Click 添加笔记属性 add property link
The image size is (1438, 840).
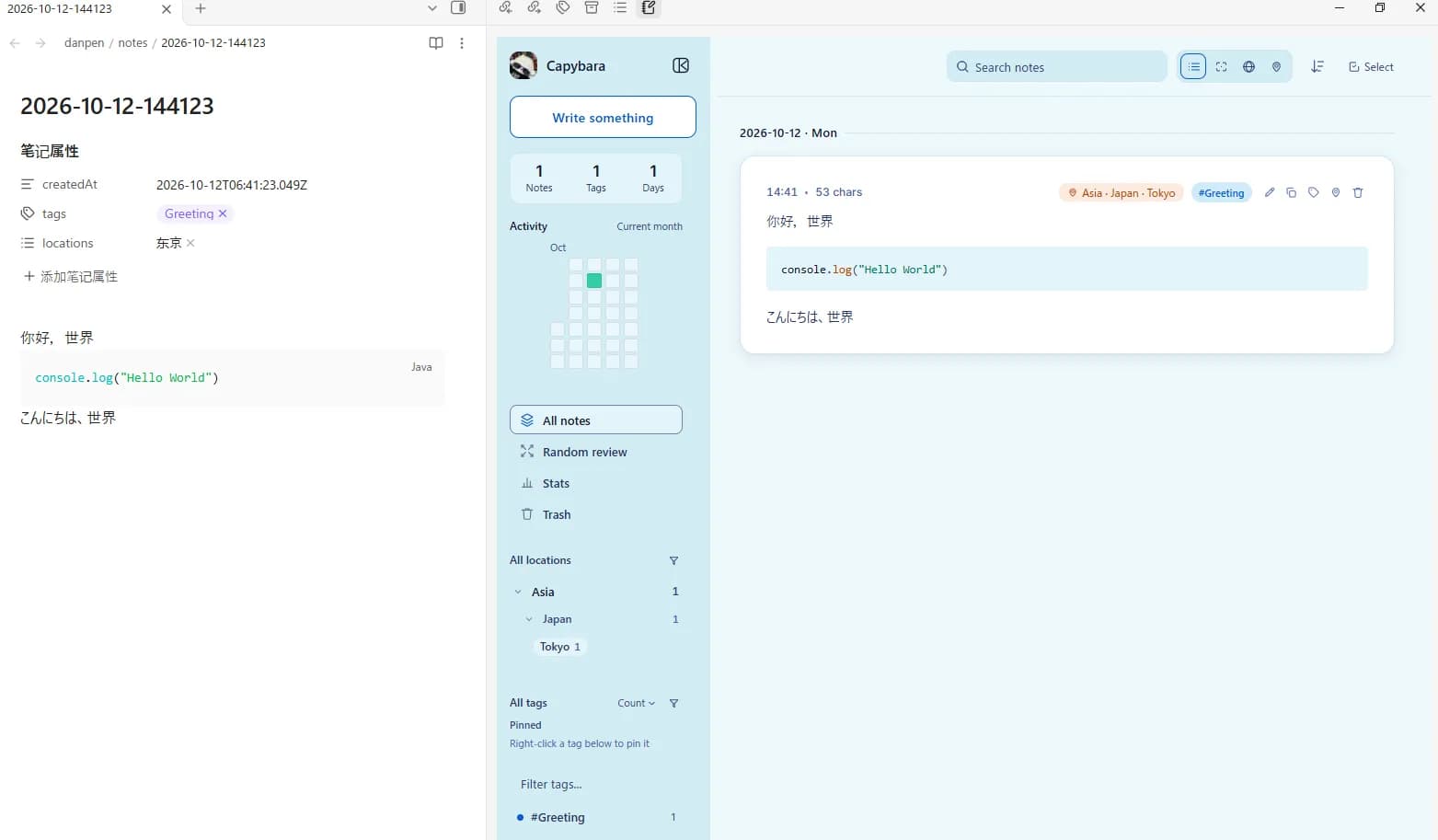coord(71,276)
